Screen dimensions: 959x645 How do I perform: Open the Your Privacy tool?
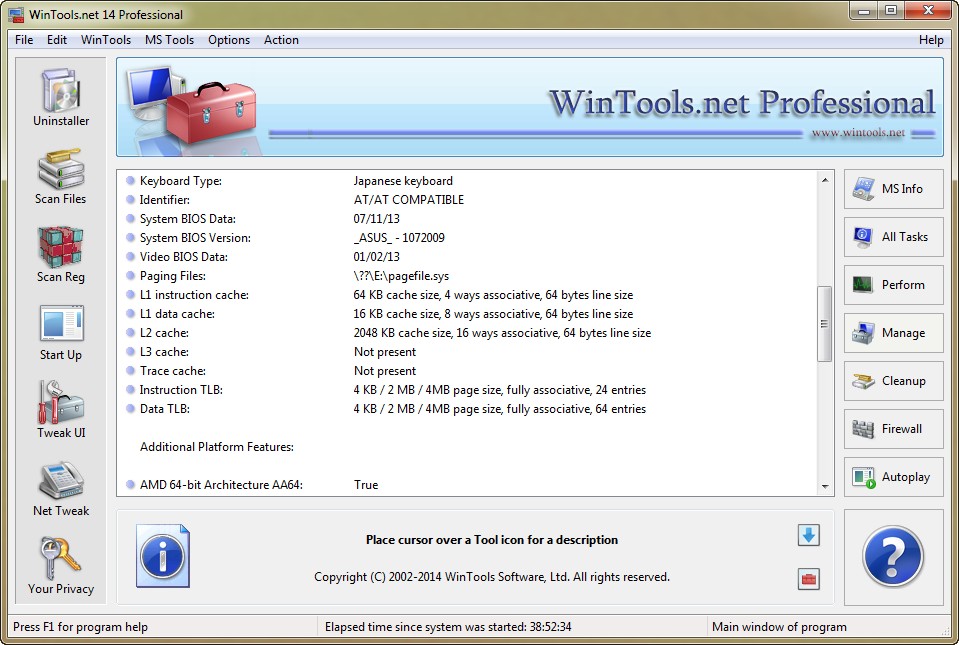tap(61, 566)
